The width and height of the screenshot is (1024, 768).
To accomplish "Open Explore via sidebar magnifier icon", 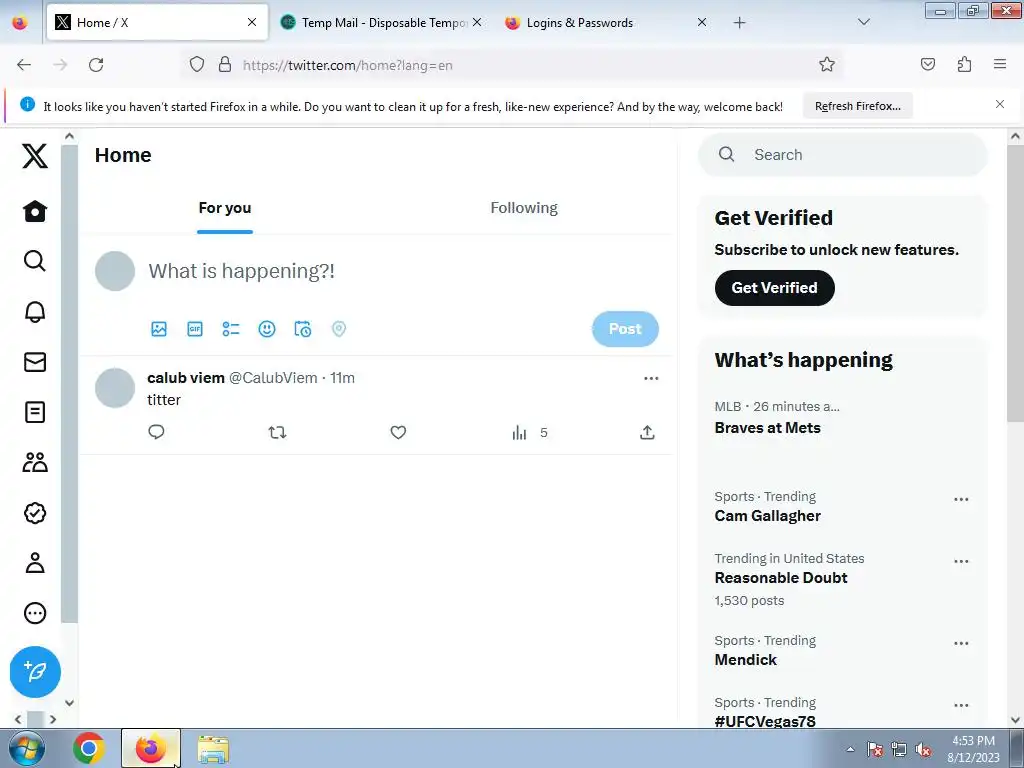I will tap(35, 261).
